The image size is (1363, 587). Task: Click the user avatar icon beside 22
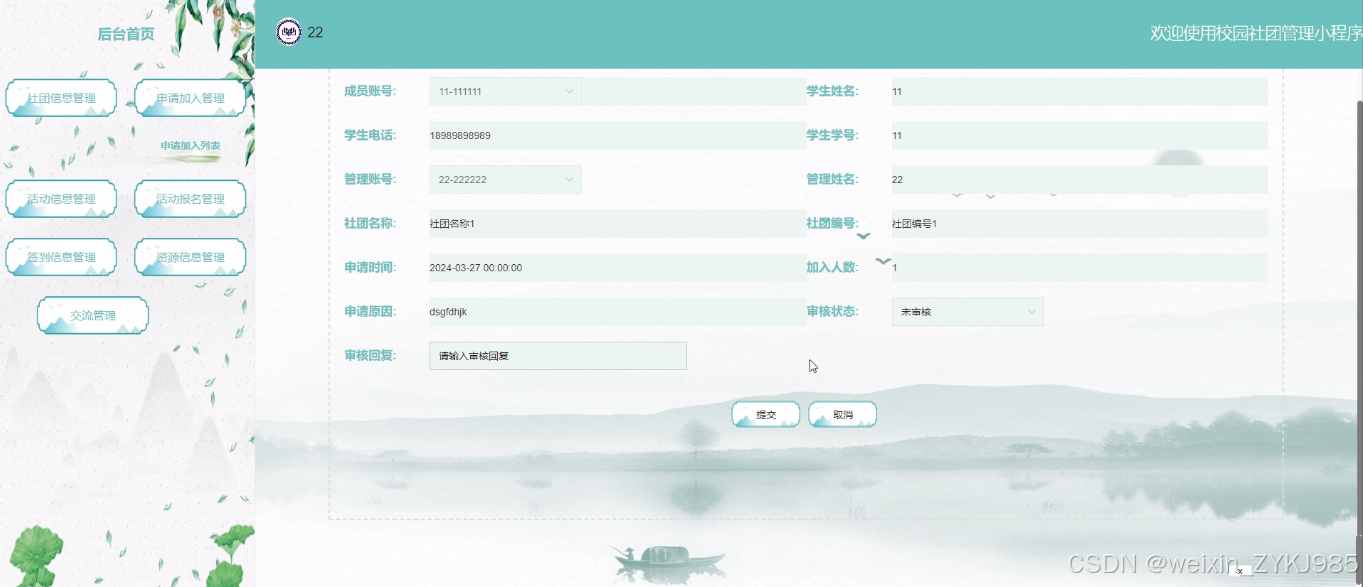click(x=288, y=32)
